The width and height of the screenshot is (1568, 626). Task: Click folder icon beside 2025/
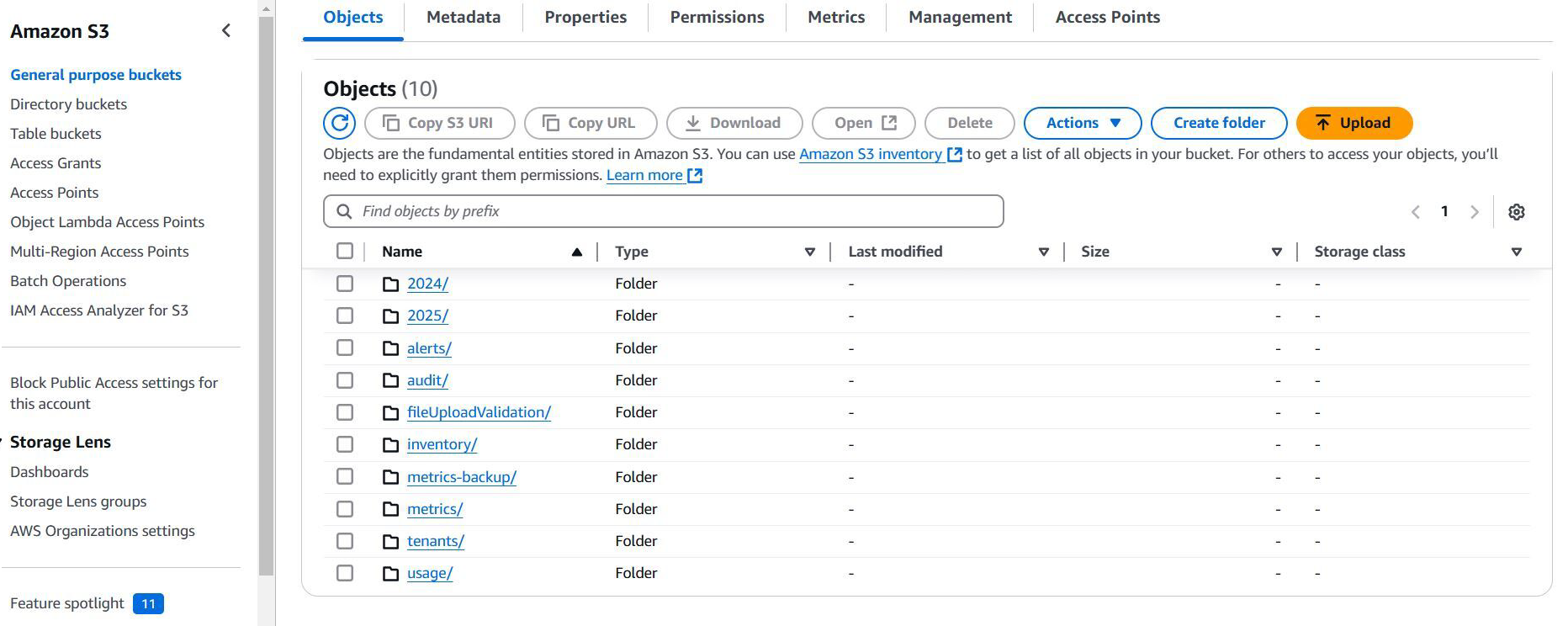tap(390, 316)
